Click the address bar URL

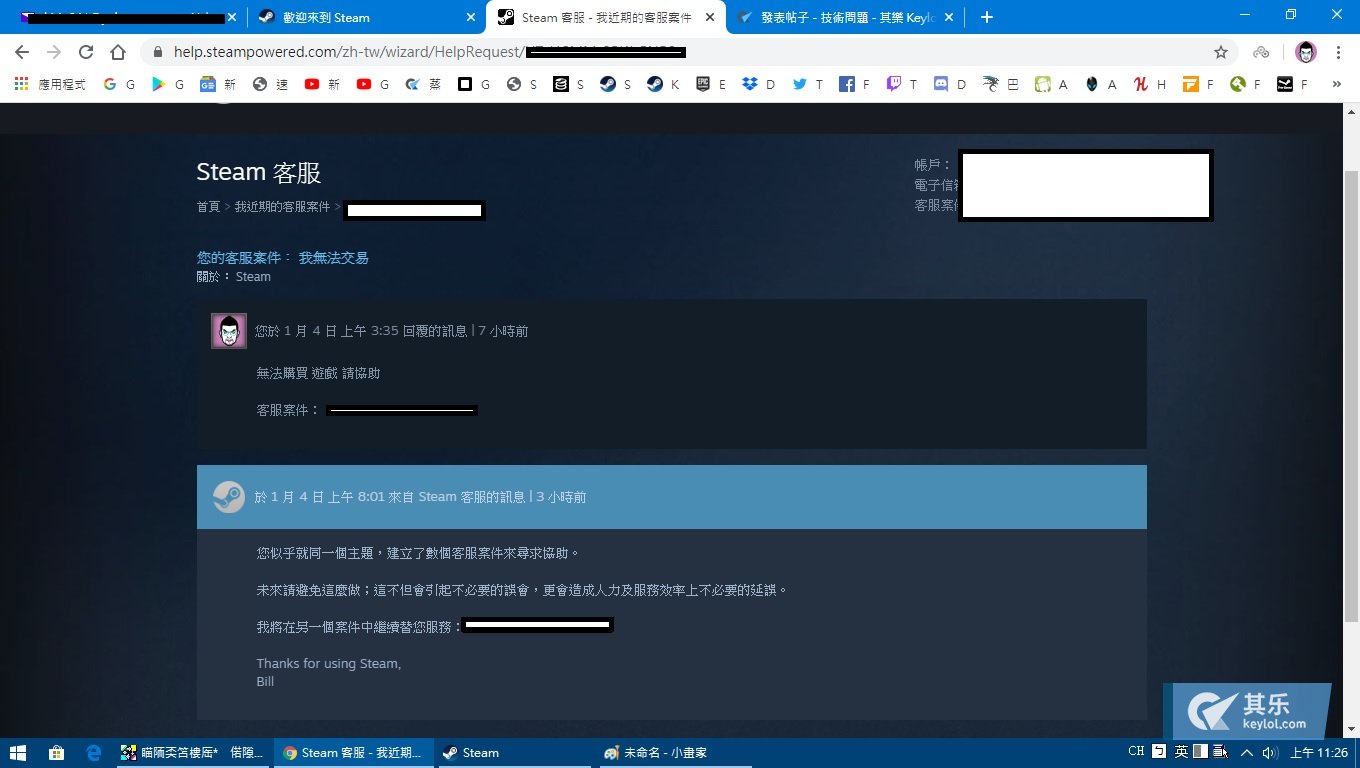[430, 52]
